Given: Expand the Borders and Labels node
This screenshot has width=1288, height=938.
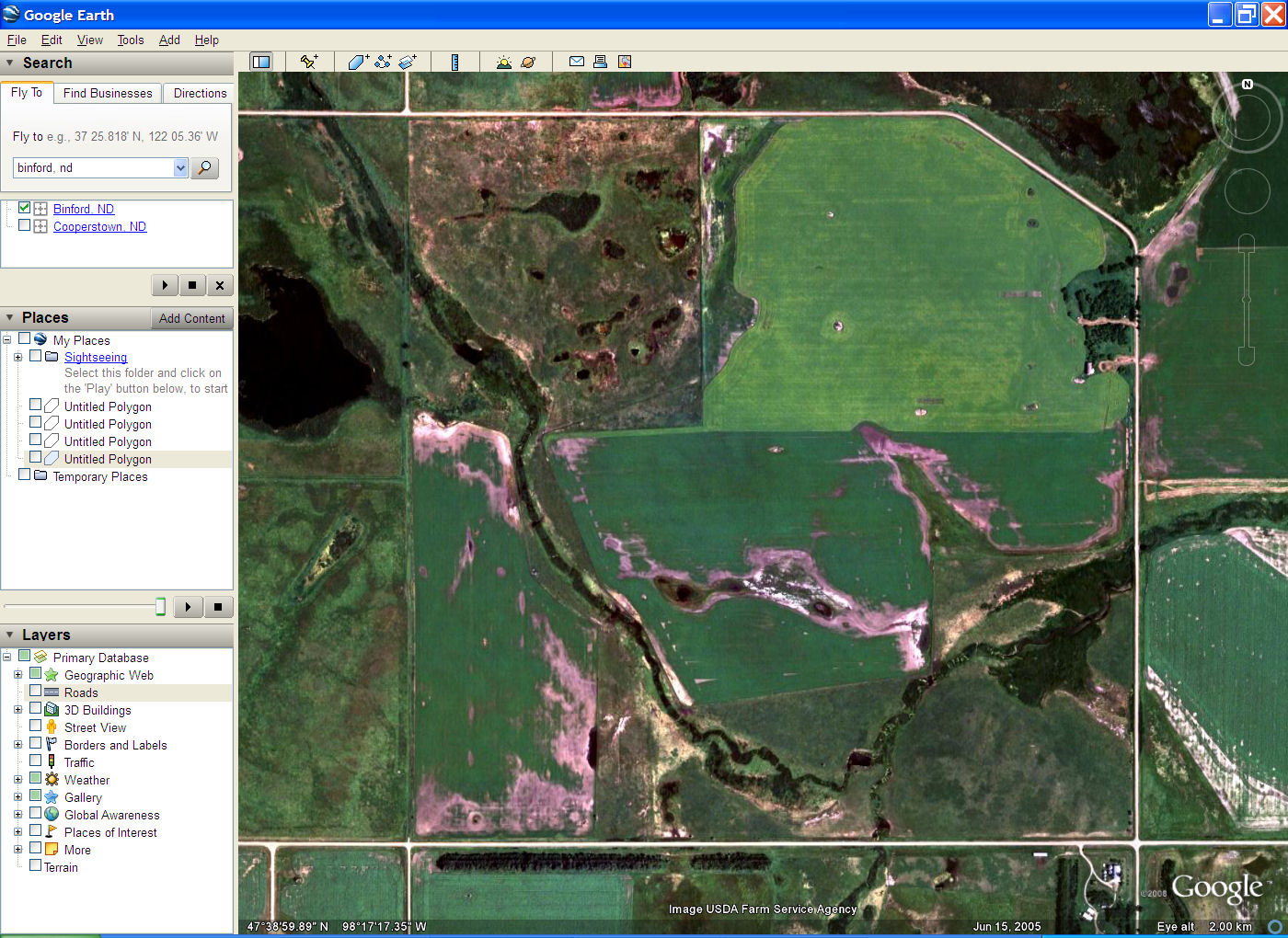Looking at the screenshot, I should 17,745.
